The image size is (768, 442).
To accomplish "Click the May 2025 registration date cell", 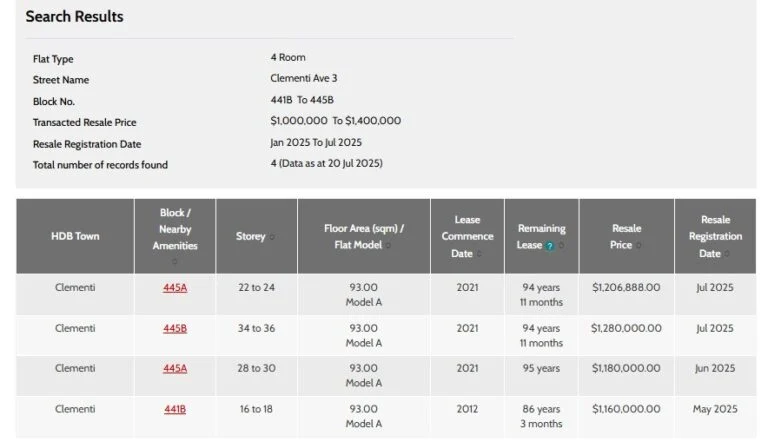I will click(x=715, y=409).
